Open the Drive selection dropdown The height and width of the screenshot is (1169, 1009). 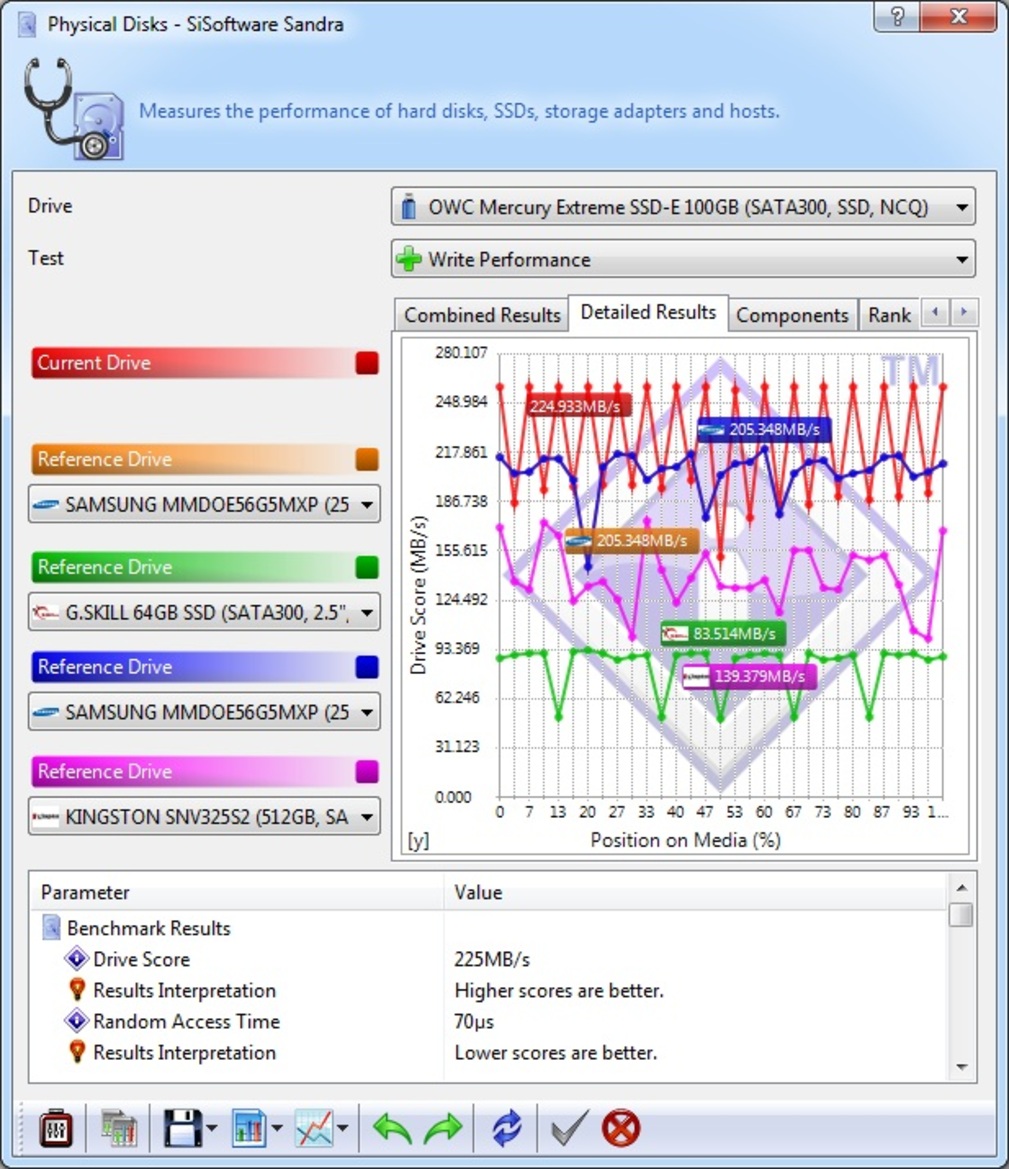683,207
